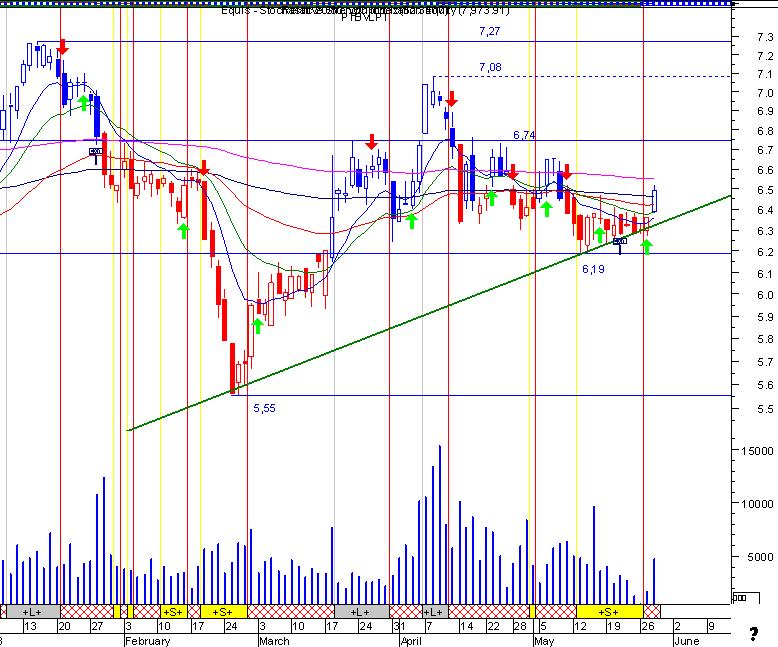Screen dimensions: 778x647
Task: Click the 15000 volume axis label
Action: 757,451
